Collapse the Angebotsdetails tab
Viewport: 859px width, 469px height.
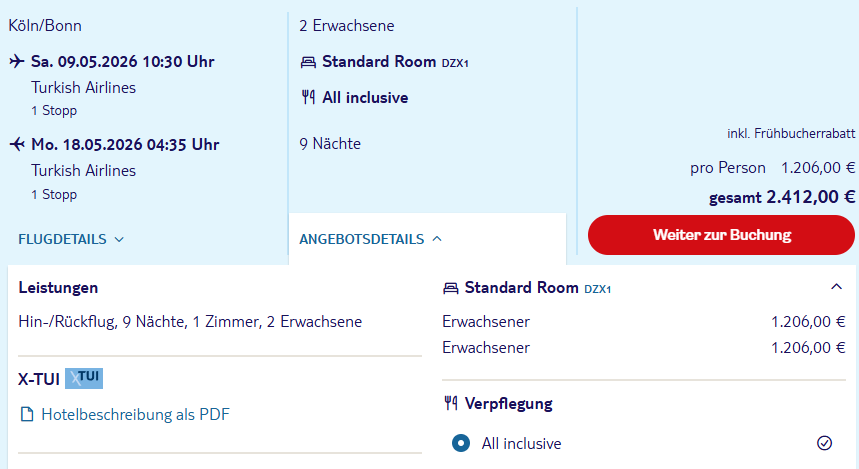(371, 239)
